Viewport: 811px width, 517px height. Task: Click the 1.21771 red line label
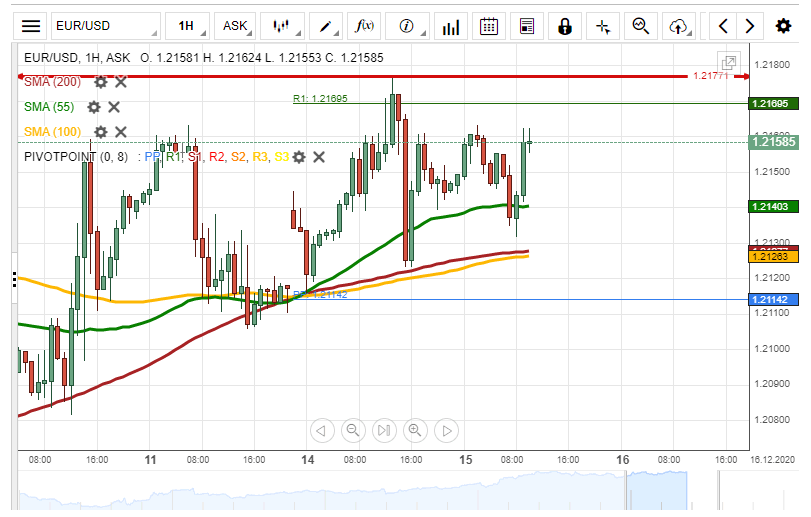(x=711, y=75)
